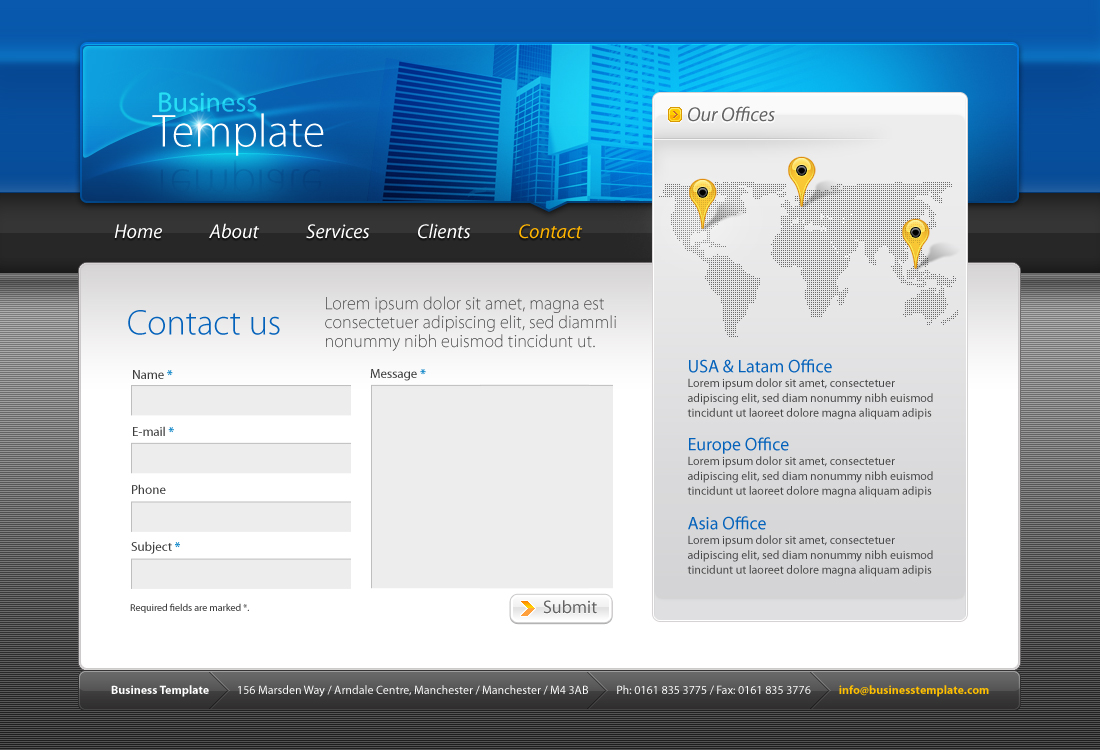Click the footer phone and fax numbers

click(x=713, y=690)
